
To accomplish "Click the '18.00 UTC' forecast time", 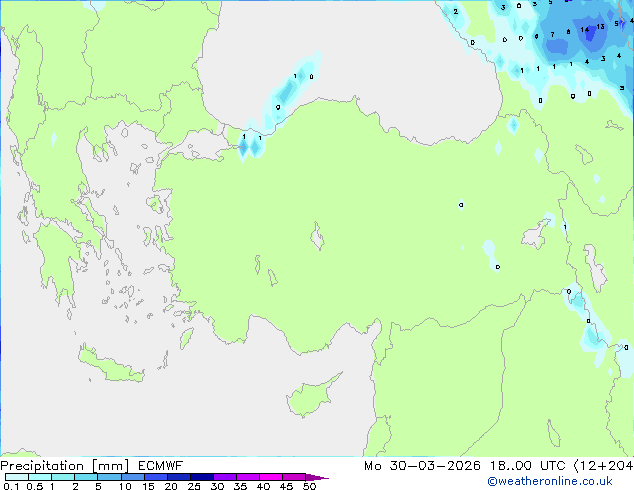I will coord(527,466).
